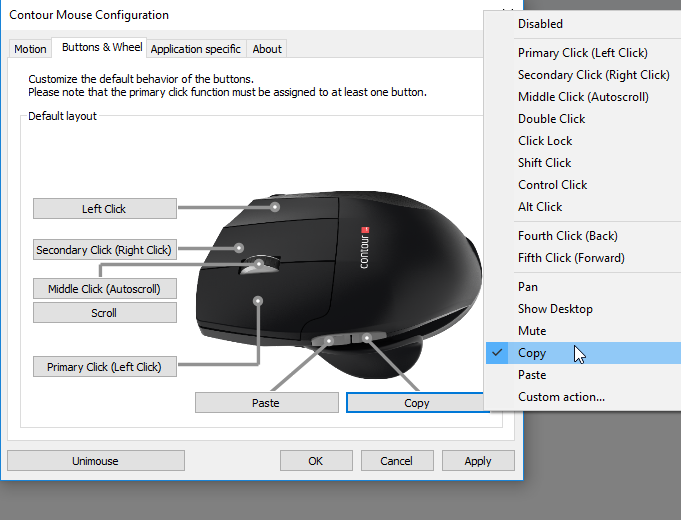Screen dimensions: 681x520
Task: Choose Paste from the dropdown menu
Action: click(x=583, y=375)
